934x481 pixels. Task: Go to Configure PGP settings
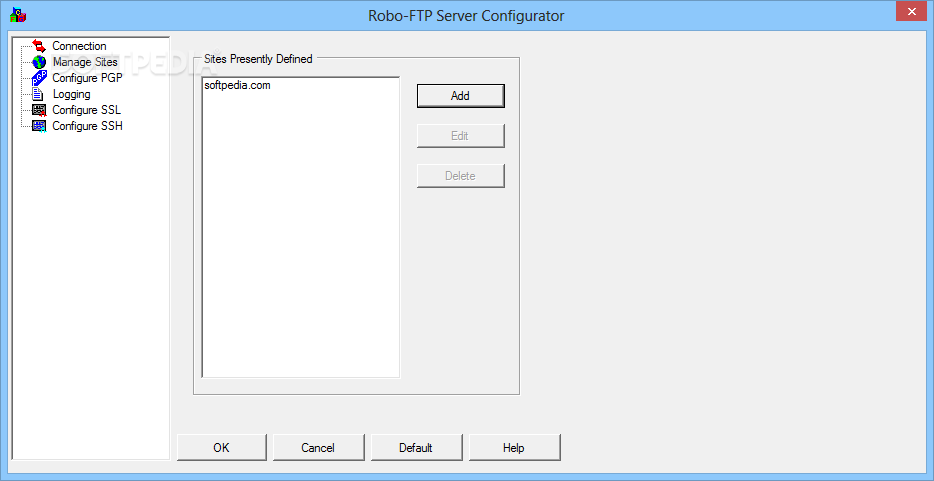88,78
